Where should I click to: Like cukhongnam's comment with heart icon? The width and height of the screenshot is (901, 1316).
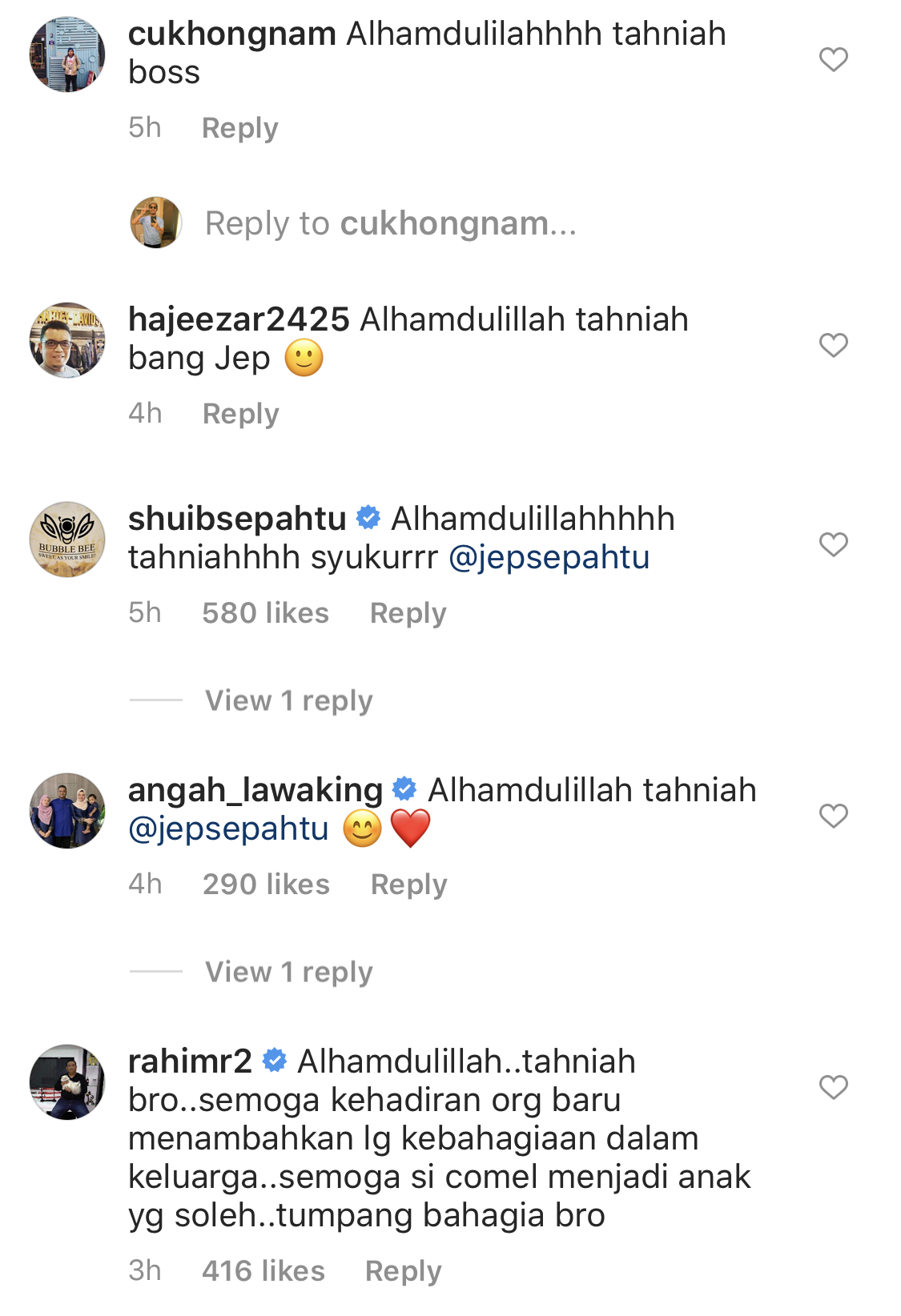(x=833, y=59)
